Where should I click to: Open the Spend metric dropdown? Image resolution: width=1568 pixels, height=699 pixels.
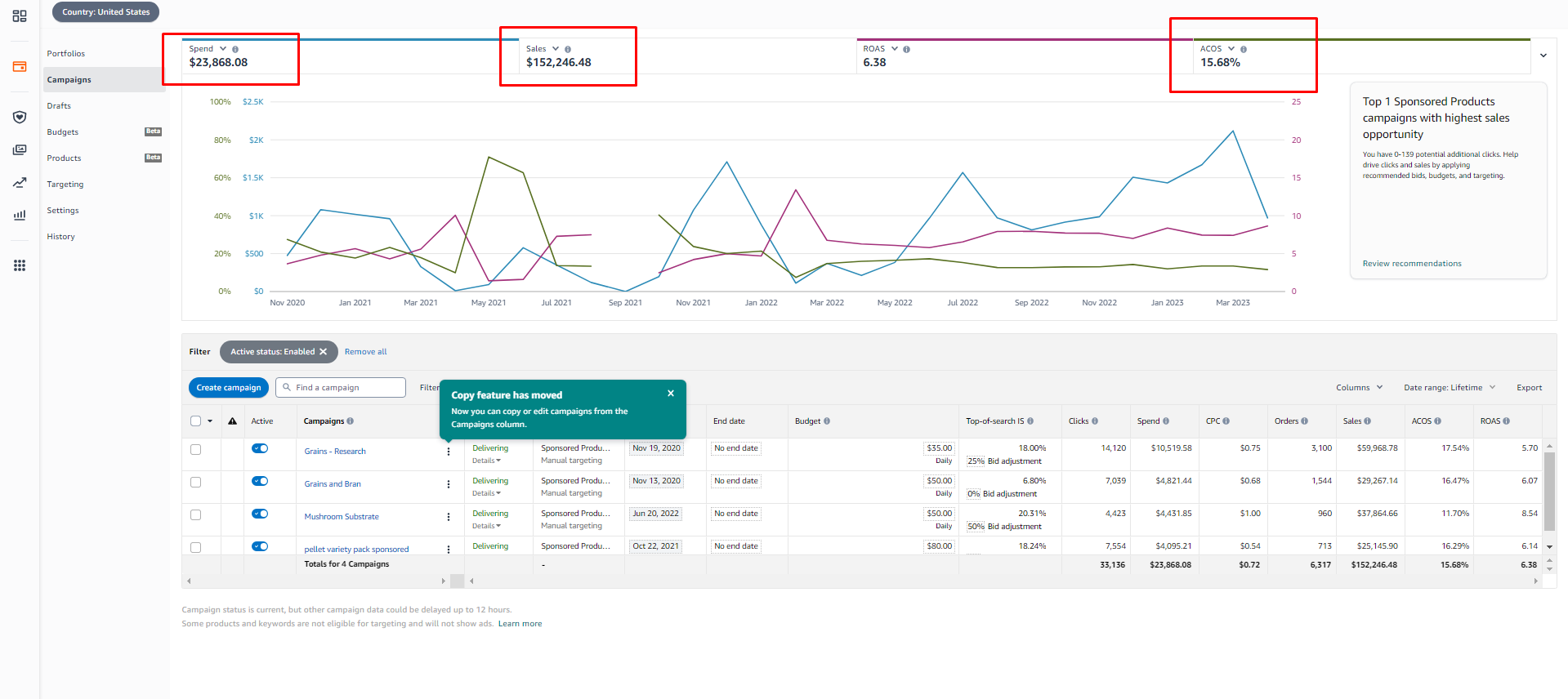pos(223,49)
